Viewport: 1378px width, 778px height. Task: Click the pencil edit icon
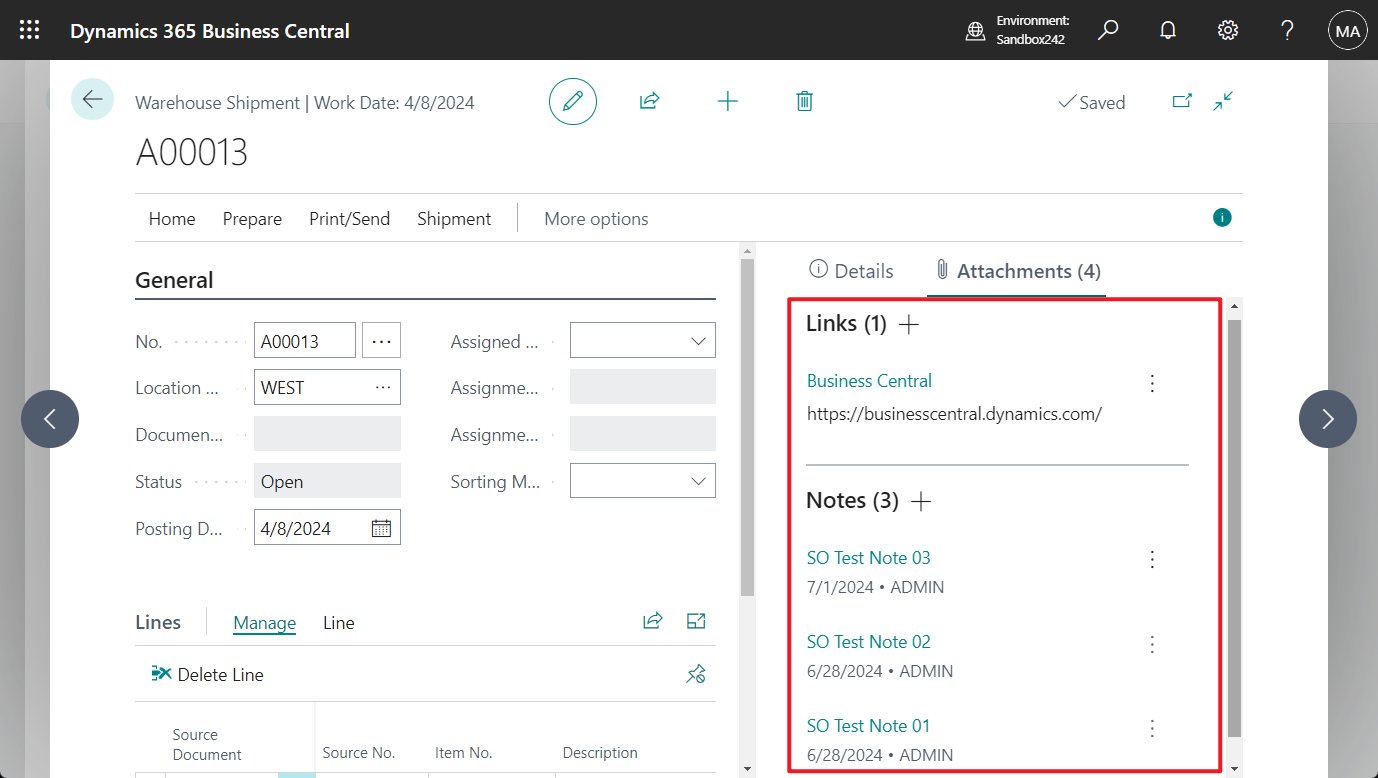pos(573,101)
